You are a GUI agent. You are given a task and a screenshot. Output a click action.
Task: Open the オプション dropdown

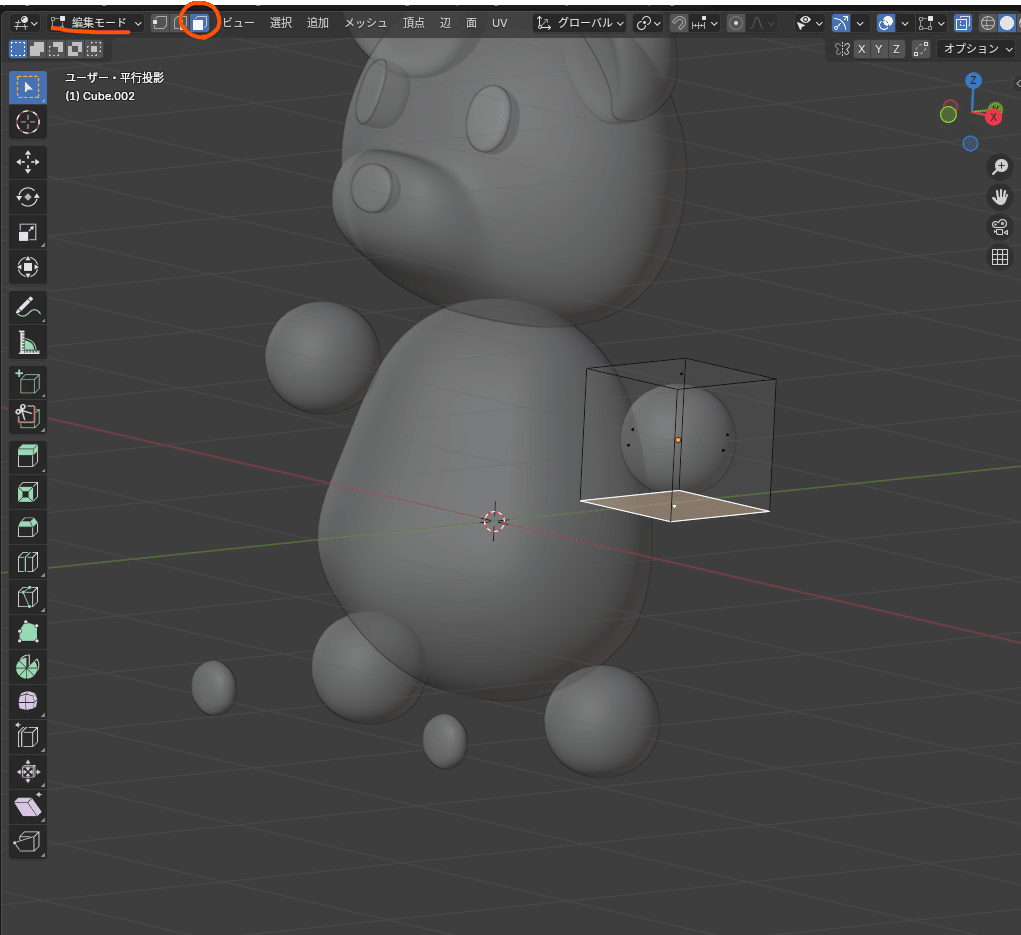(978, 49)
